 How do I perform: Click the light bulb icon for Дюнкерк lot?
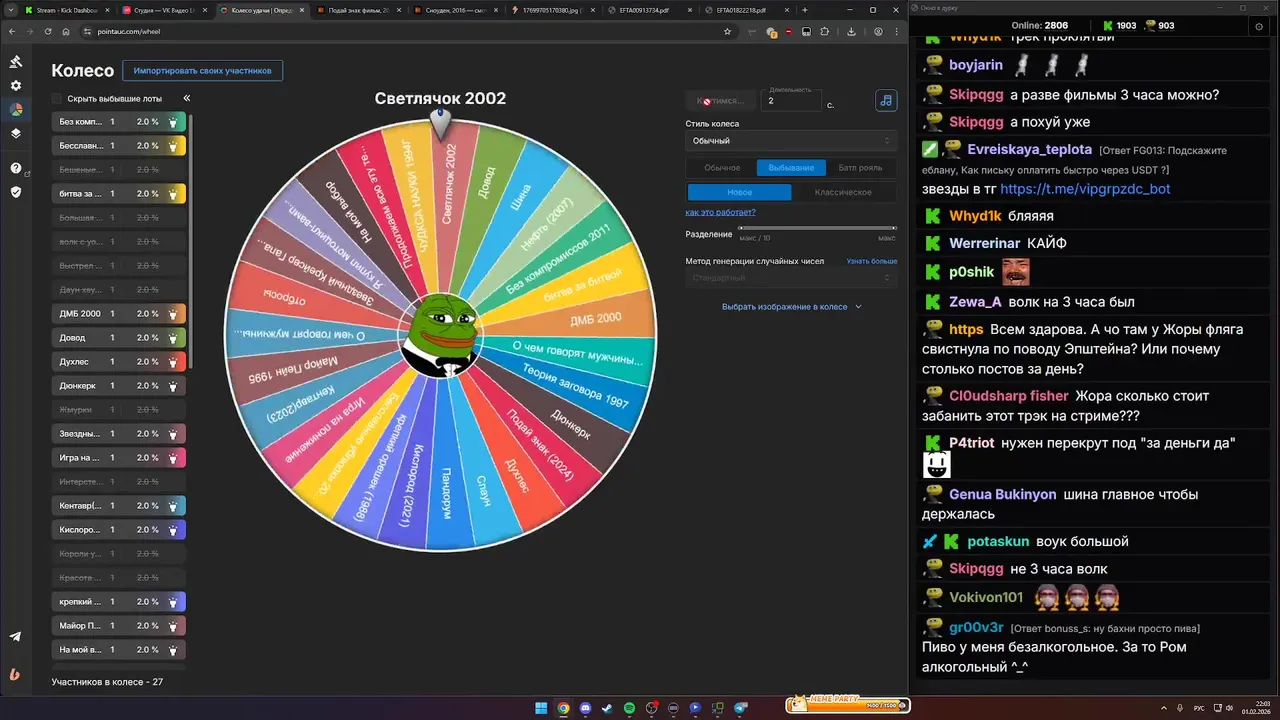tap(173, 386)
